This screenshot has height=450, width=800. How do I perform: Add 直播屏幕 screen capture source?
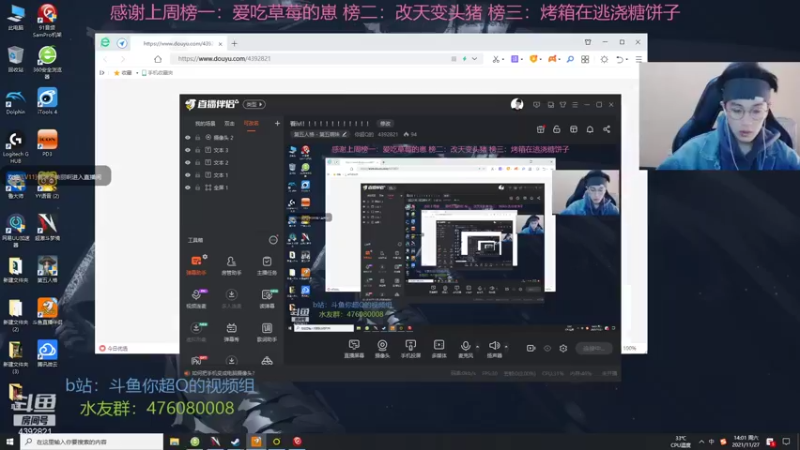(x=354, y=348)
